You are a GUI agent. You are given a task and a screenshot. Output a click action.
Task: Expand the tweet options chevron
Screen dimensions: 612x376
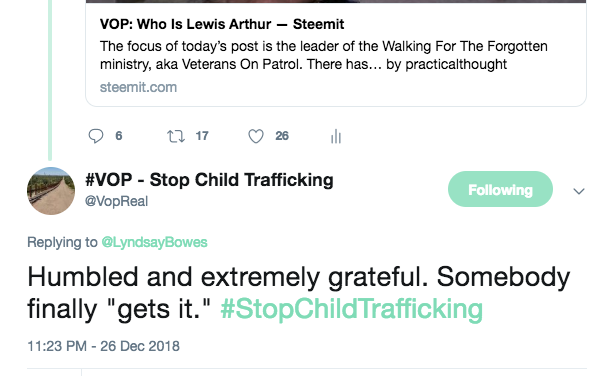click(579, 191)
